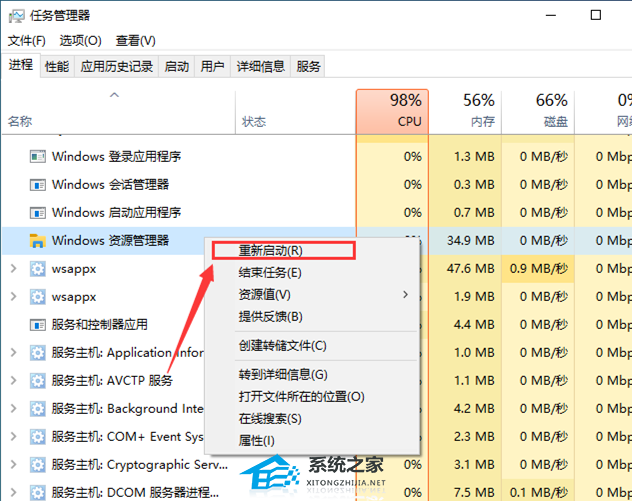632x501 pixels.
Task: Sort by the 66% 磁盘 column header
Action: 538,112
